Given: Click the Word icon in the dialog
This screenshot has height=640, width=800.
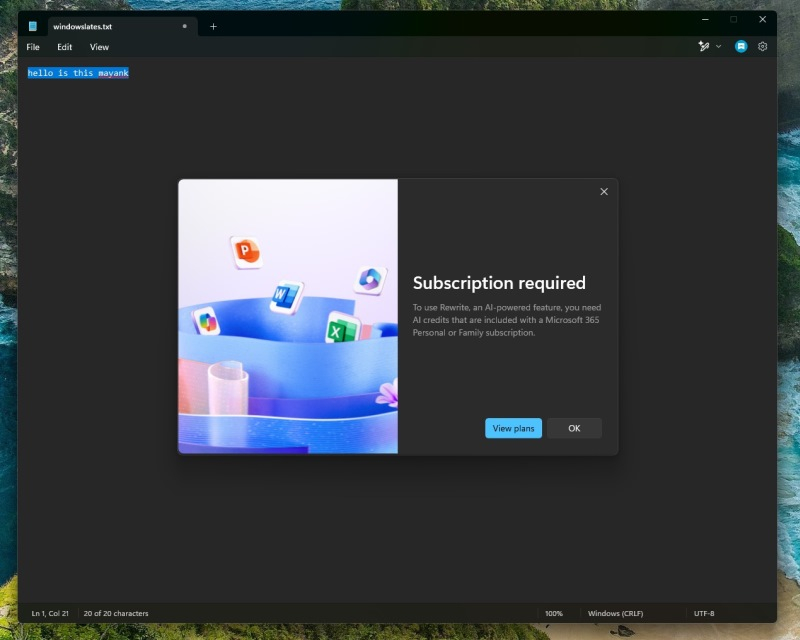Looking at the screenshot, I should (285, 296).
